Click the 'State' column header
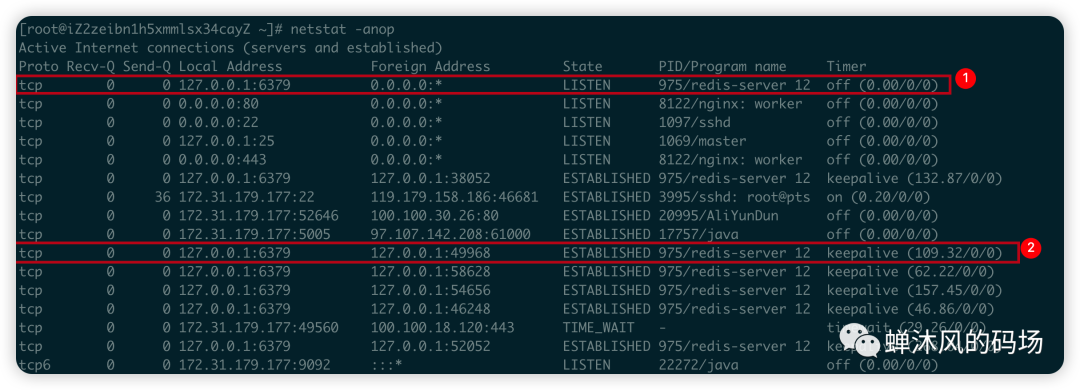Screen dimensions: 1080x390 coord(582,67)
